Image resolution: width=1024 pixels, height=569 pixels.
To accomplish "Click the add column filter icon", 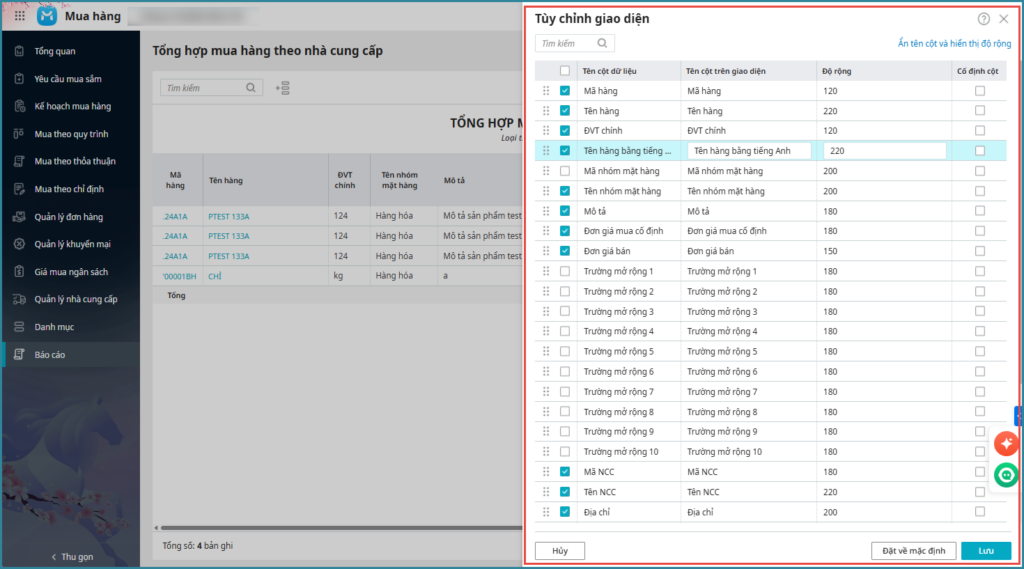I will pos(283,88).
